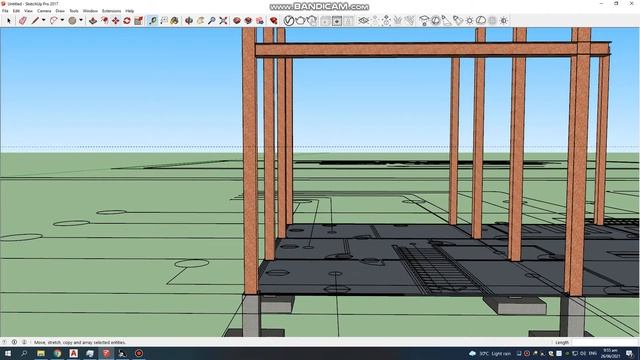Select the Offset tool

click(x=104, y=20)
